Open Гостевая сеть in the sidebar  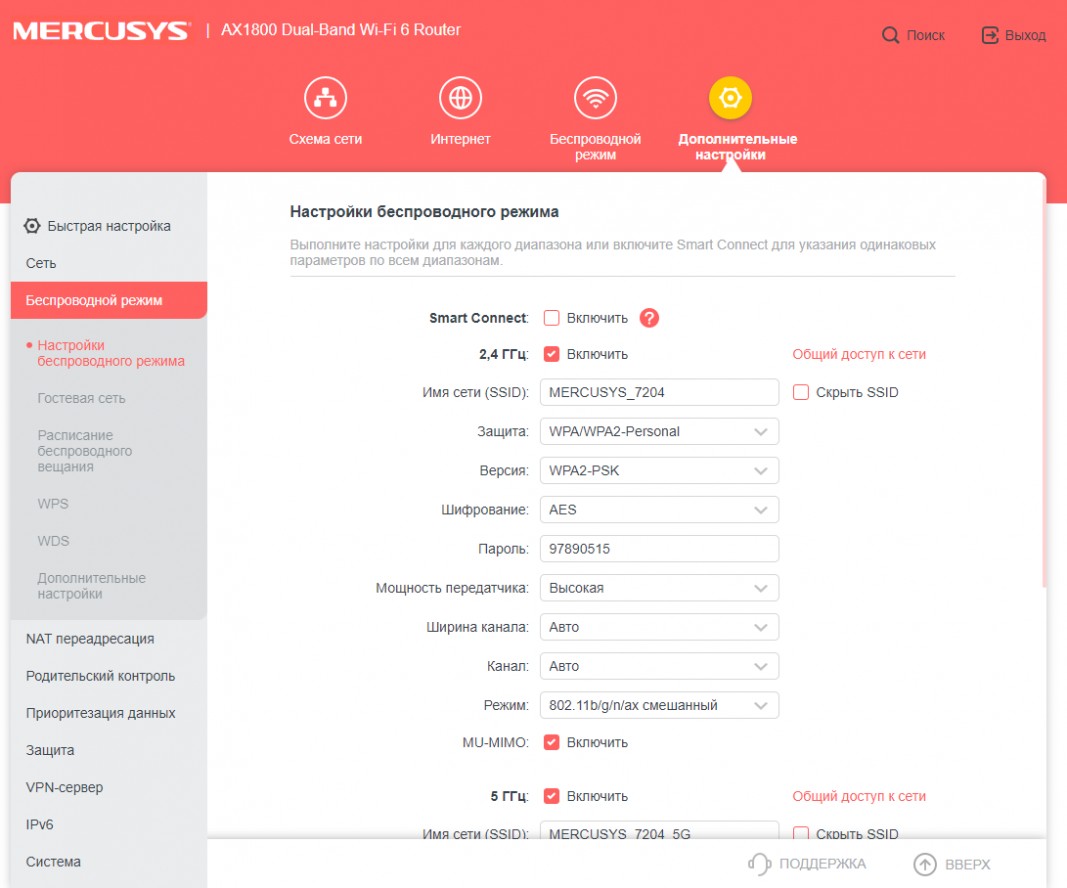point(81,398)
